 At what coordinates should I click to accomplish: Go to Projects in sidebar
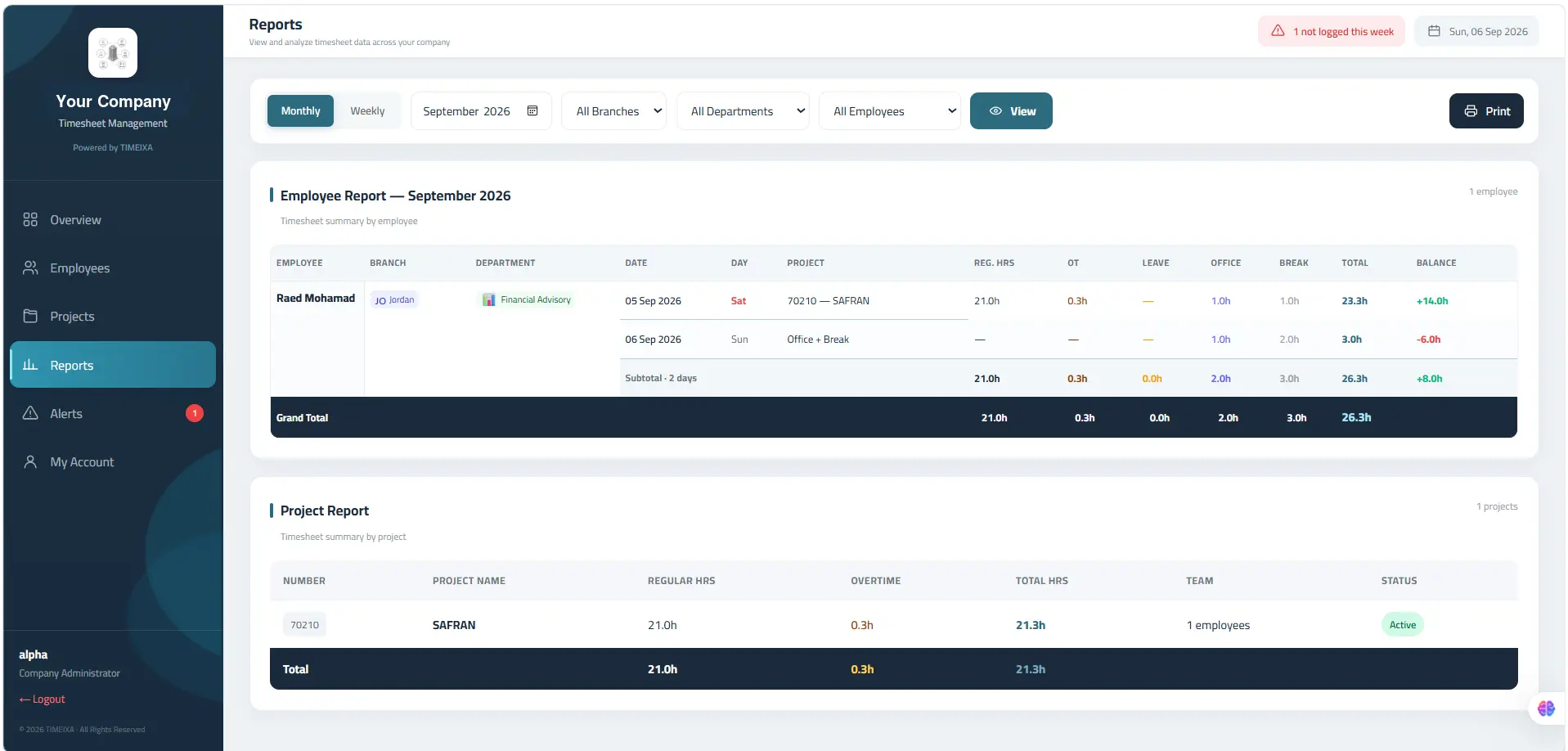[113, 316]
